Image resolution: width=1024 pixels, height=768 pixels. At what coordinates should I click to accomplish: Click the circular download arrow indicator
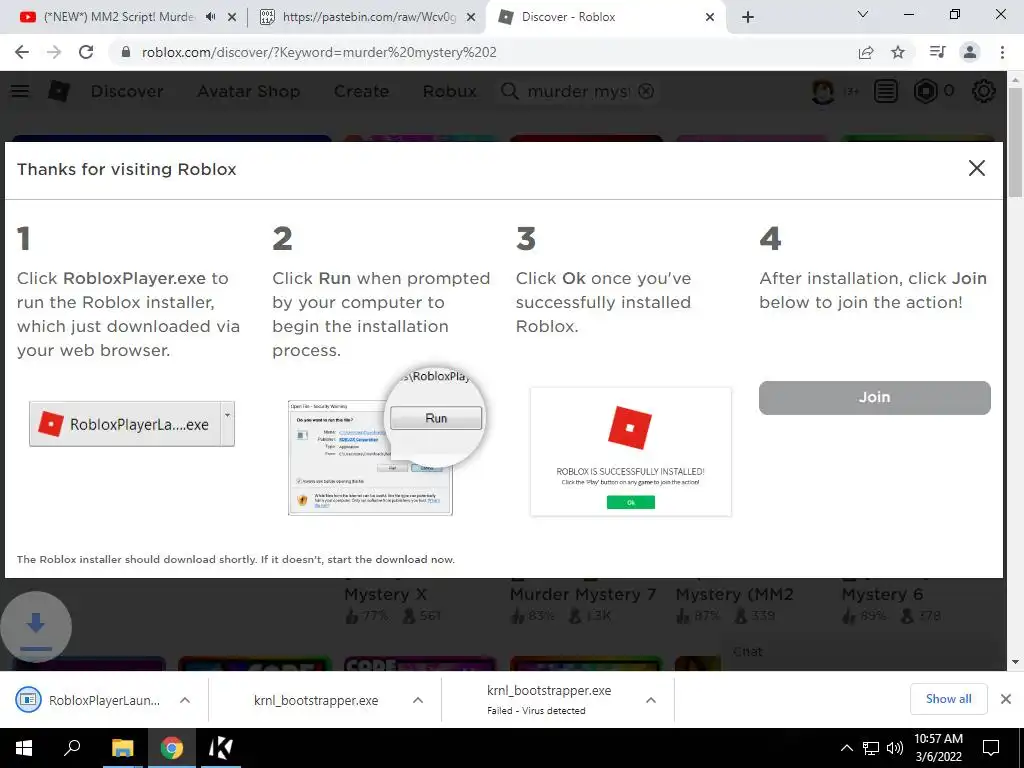tap(36, 628)
